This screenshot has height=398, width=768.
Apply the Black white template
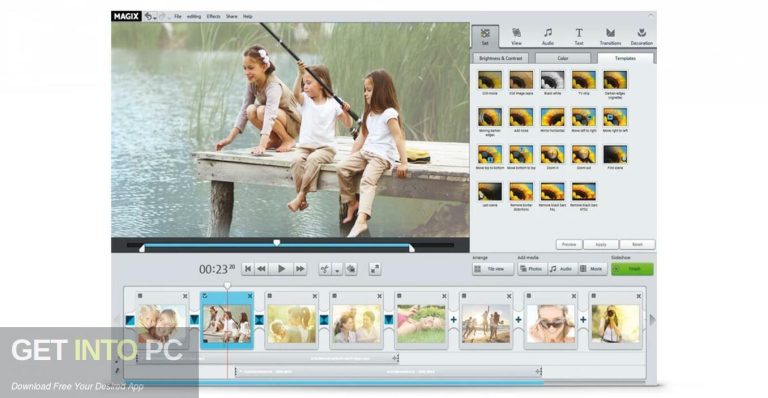click(x=552, y=80)
